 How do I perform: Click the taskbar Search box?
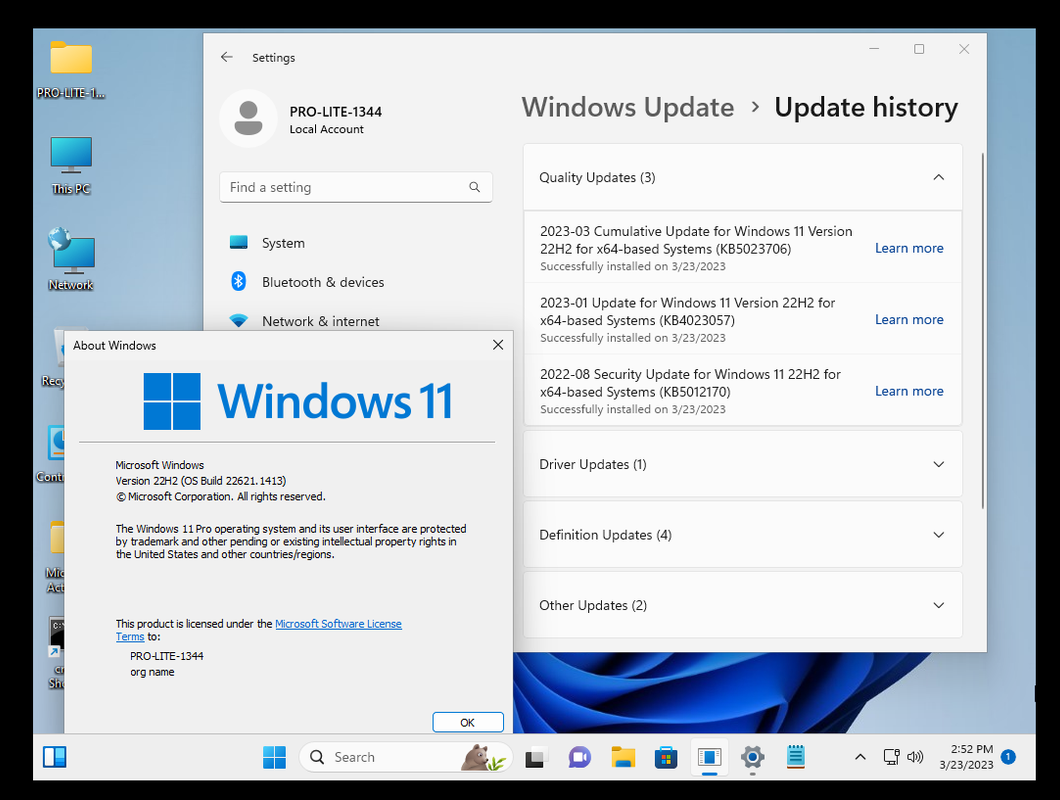coord(406,757)
